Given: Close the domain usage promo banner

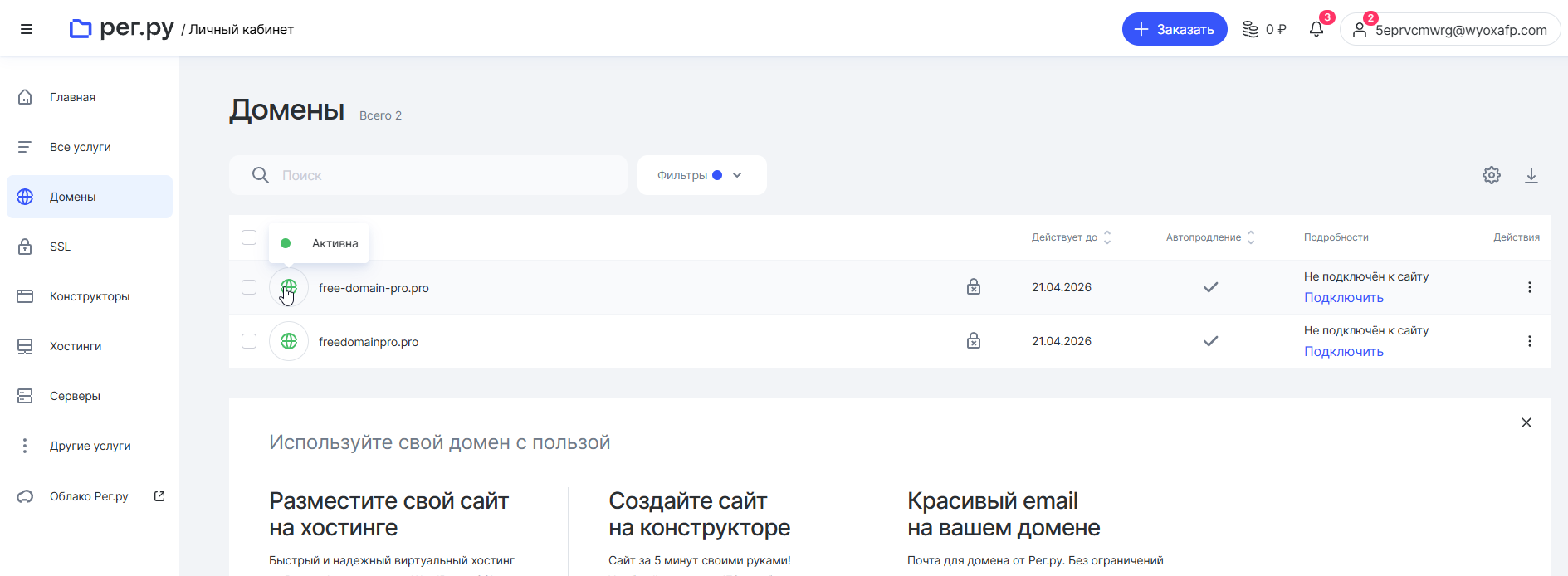Looking at the screenshot, I should pos(1526,422).
